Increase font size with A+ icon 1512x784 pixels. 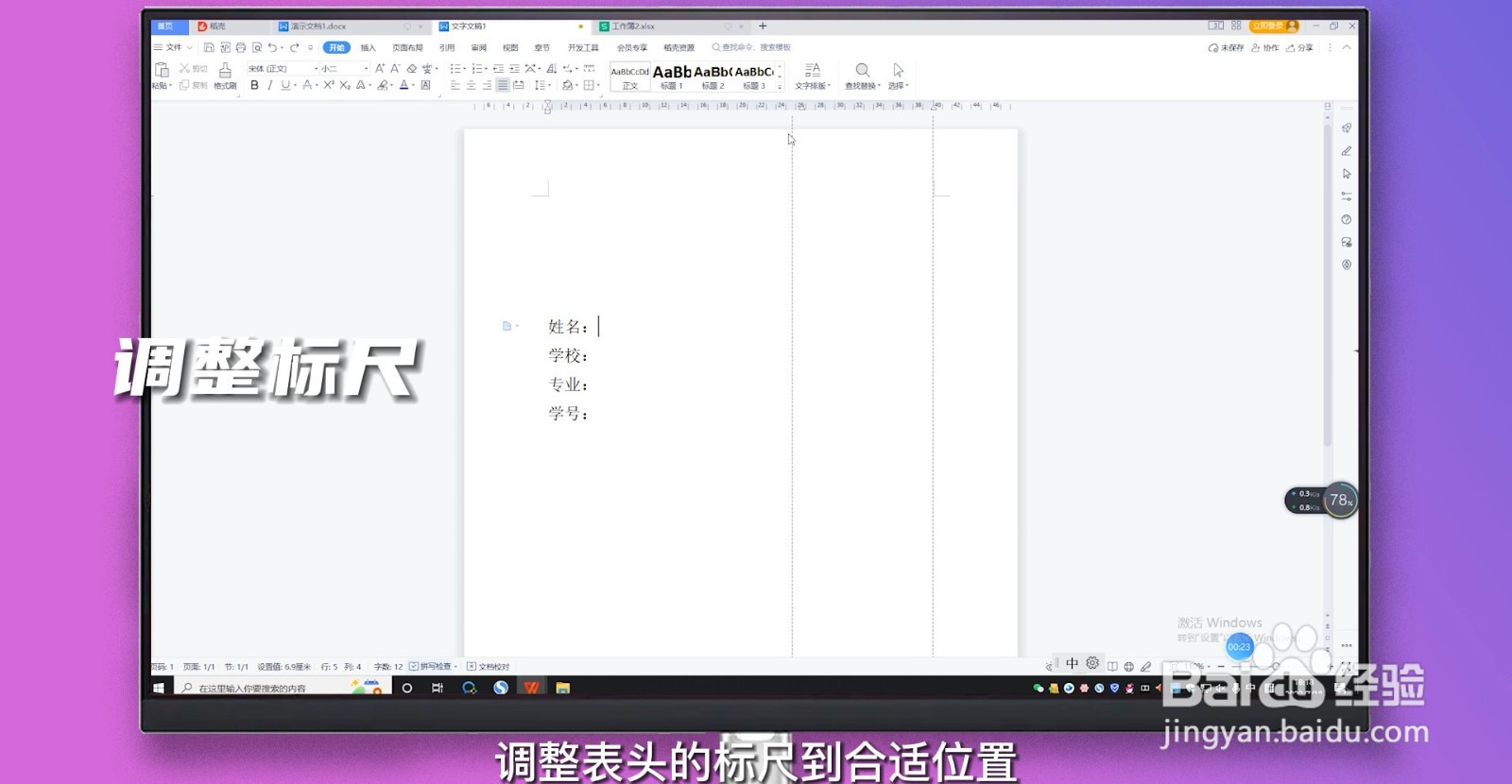pyautogui.click(x=380, y=68)
